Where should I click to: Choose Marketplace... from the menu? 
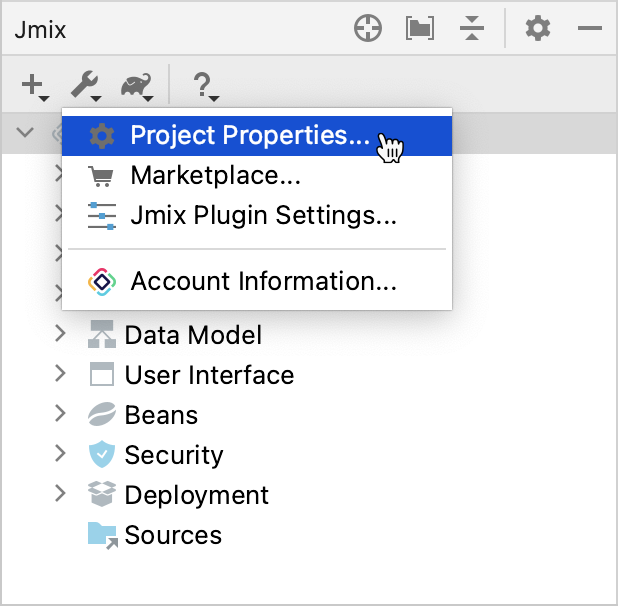257,175
